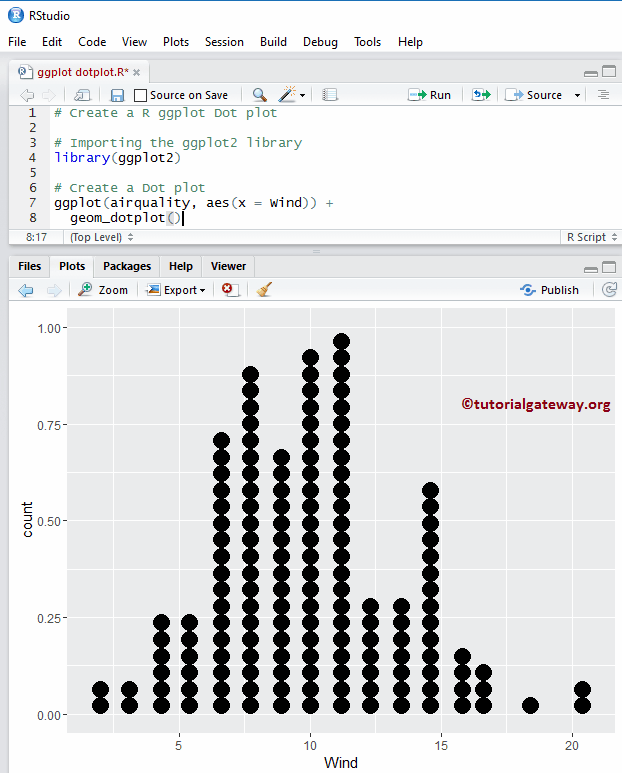The width and height of the screenshot is (622, 773).
Task: Minimize the source editor pane
Action: tap(590, 73)
